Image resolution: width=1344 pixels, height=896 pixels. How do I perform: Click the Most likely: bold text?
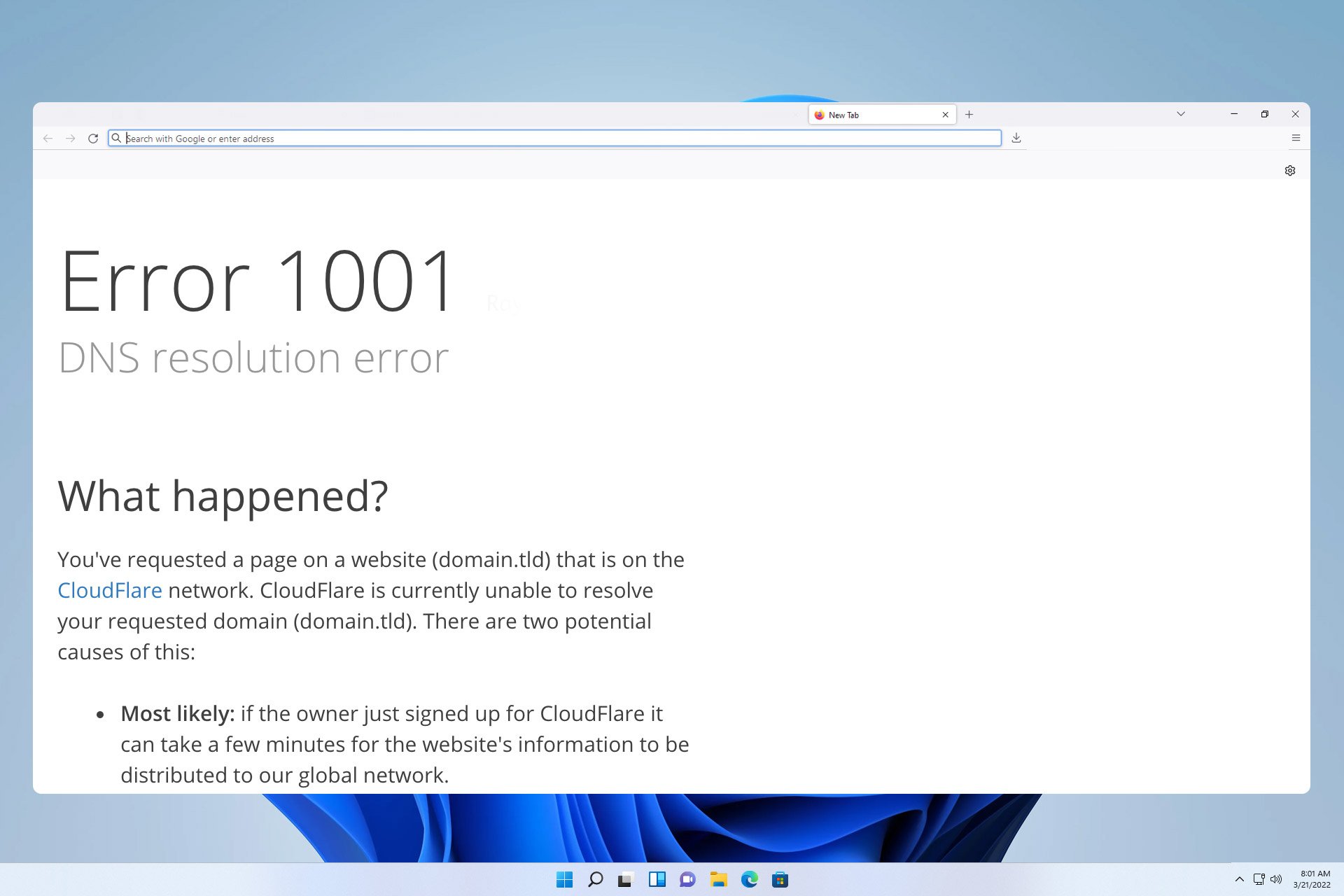pyautogui.click(x=178, y=713)
